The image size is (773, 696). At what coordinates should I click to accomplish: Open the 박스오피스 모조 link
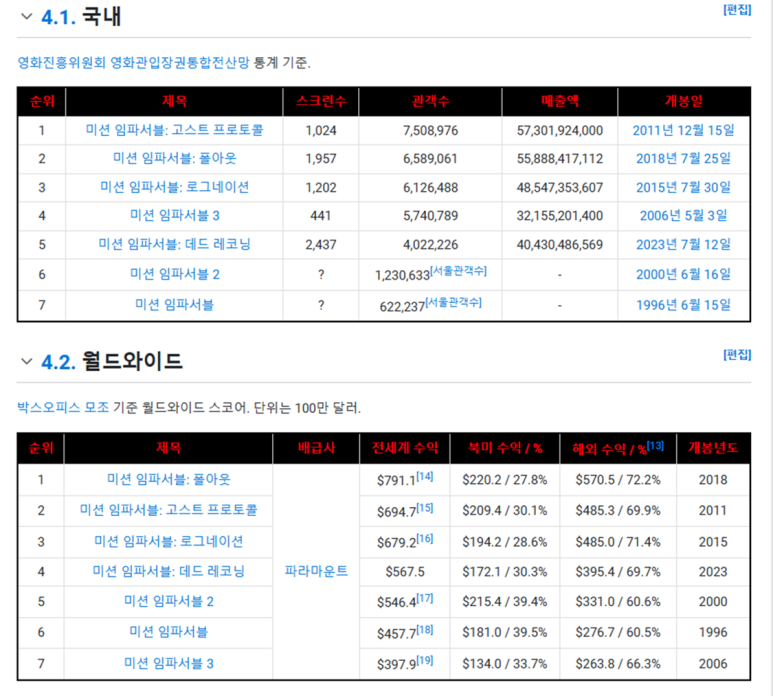(63, 408)
